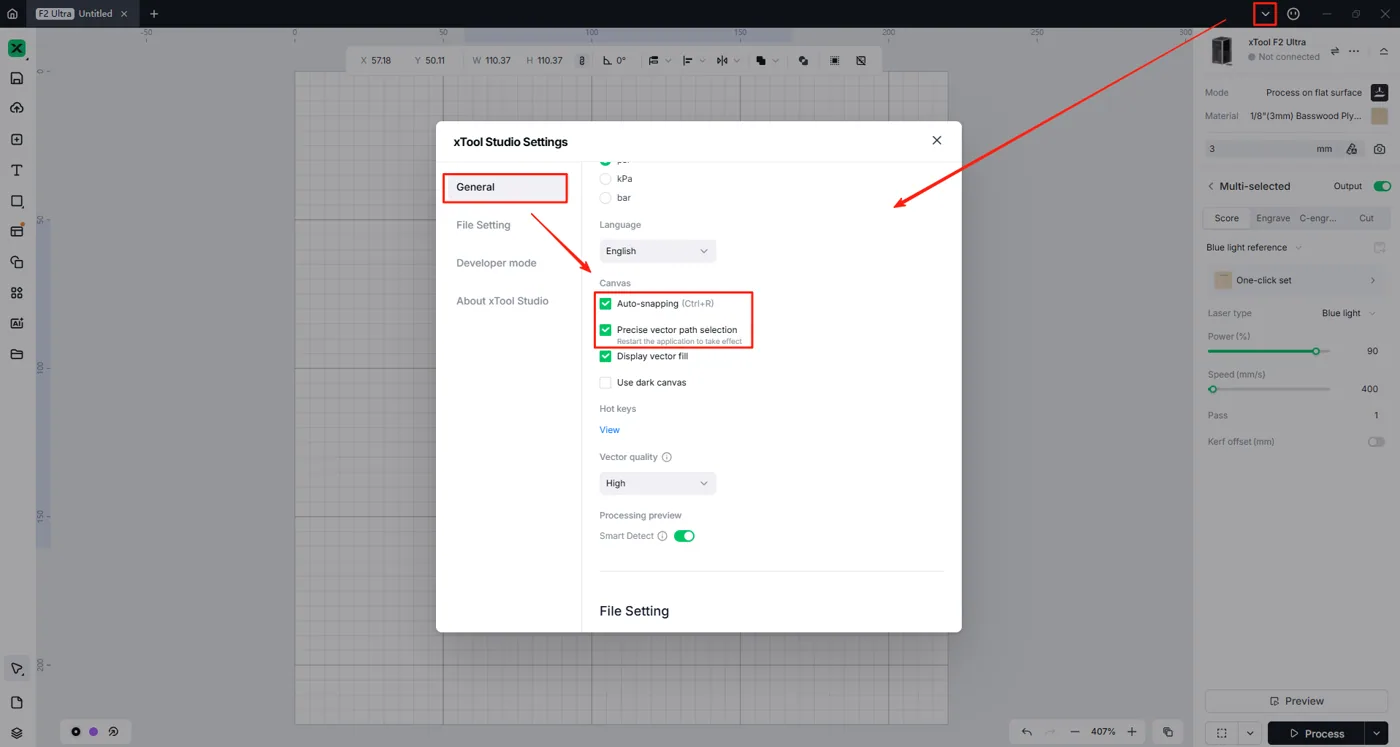The image size is (1400, 747).
Task: Select the Text tool in left sidebar
Action: 17,171
